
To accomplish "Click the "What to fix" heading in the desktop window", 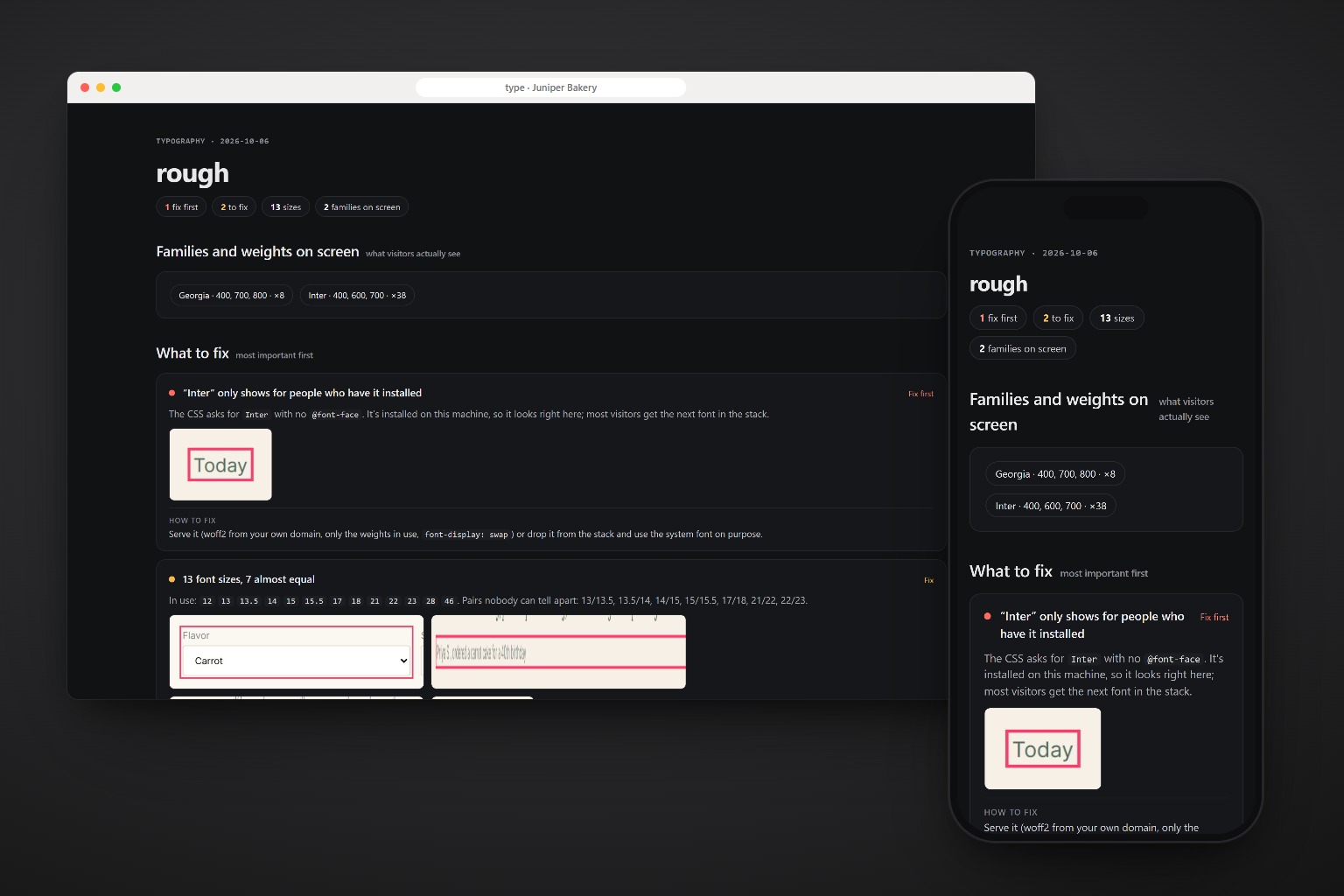I will (192, 353).
